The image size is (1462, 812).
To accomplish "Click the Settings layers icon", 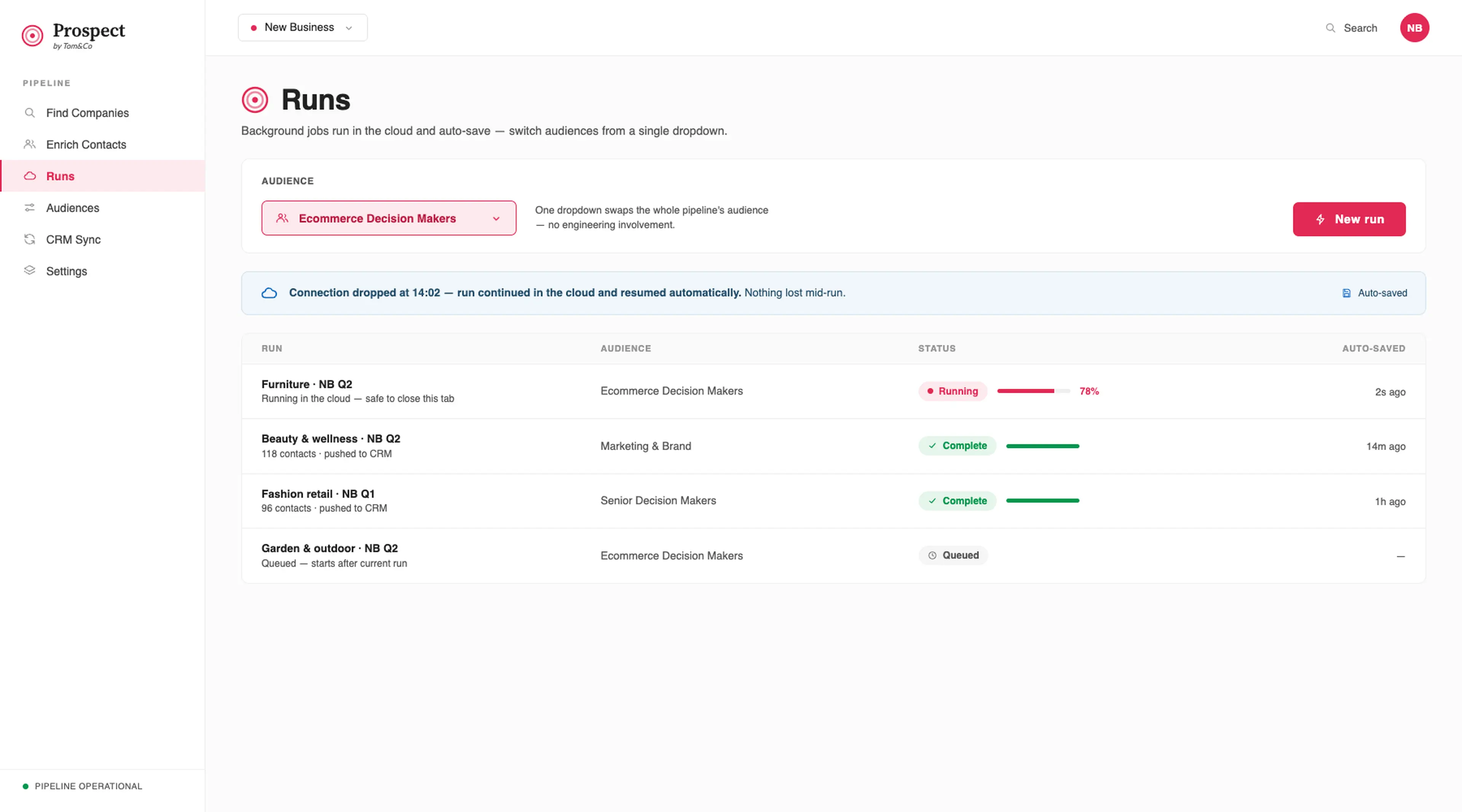I will pos(30,271).
